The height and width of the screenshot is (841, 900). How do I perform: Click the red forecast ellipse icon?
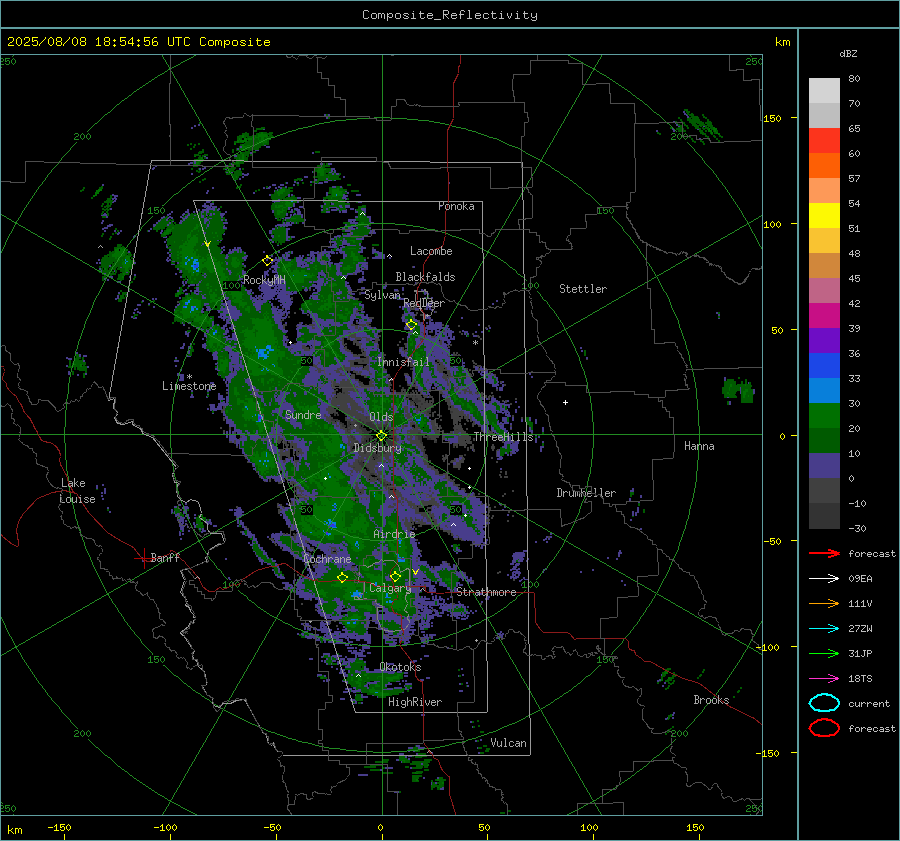tap(824, 728)
